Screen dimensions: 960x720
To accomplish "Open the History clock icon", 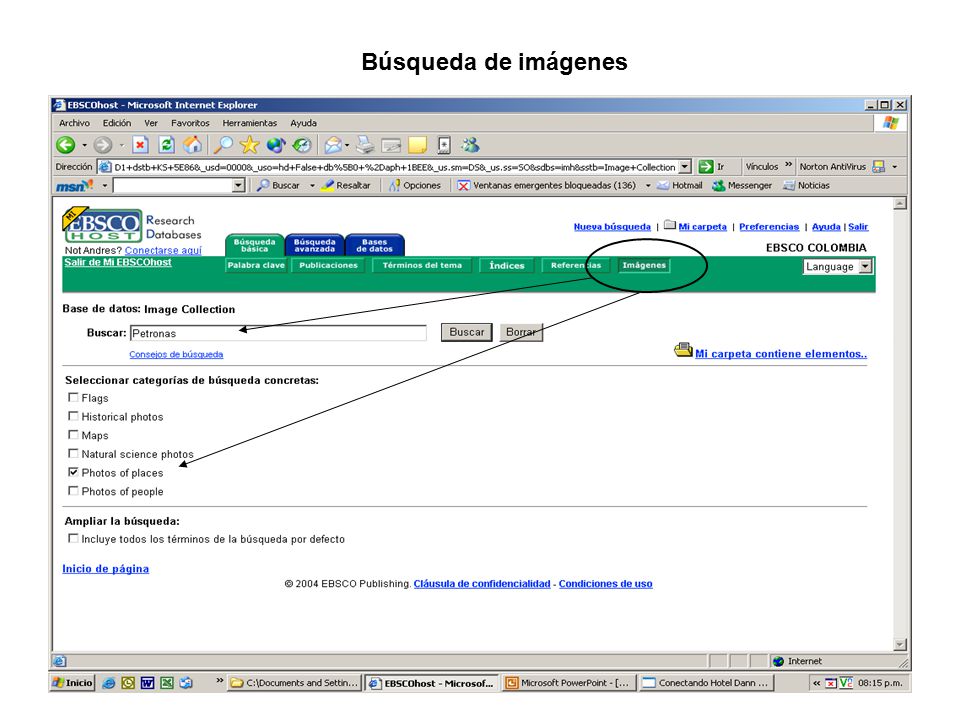I will coord(301,145).
